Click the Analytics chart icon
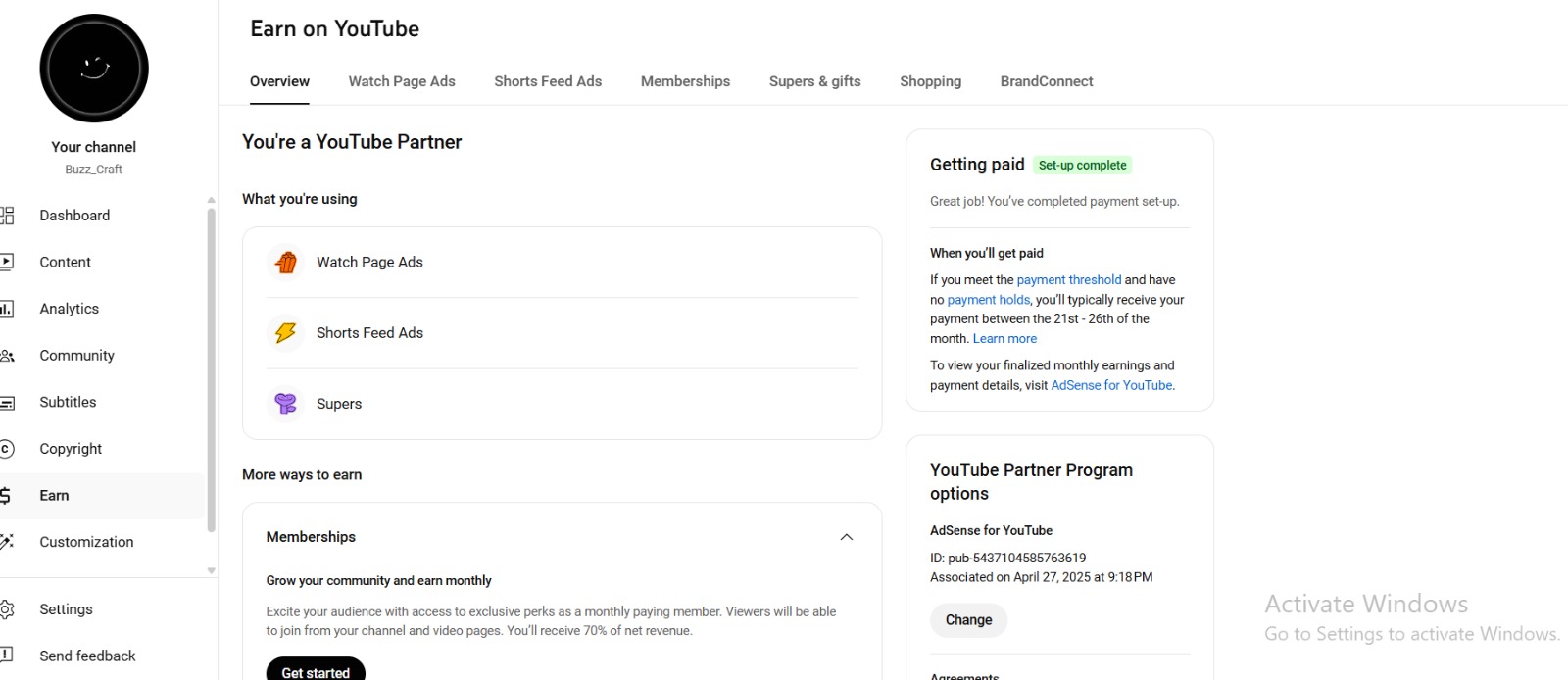This screenshot has height=680, width=1568. point(7,309)
